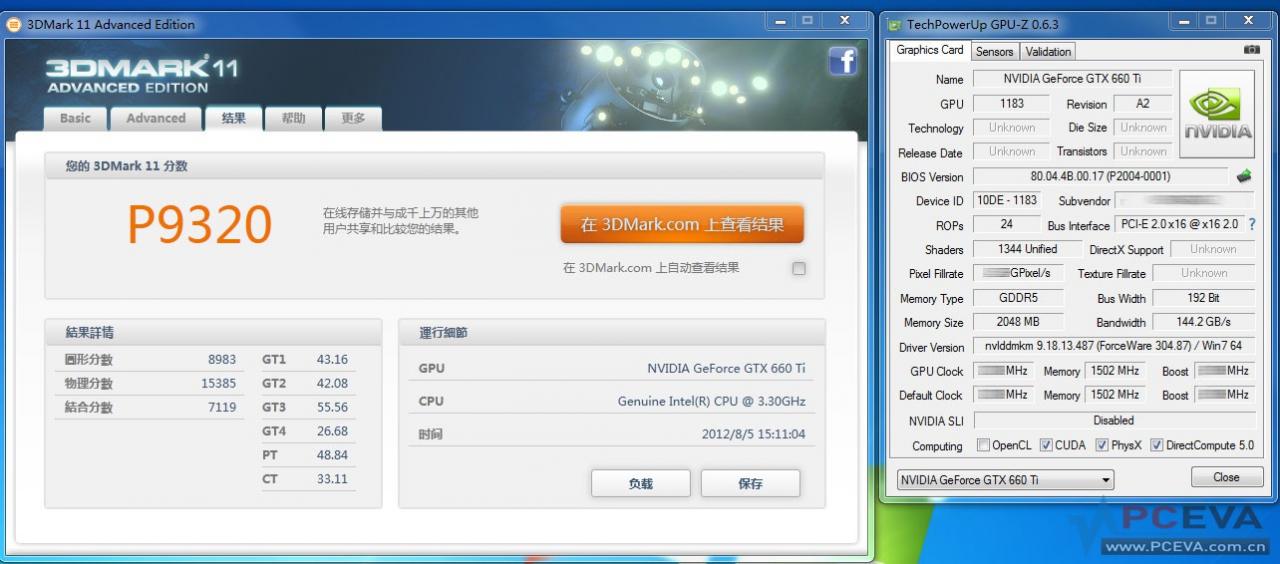Click the GT3 value 55.56
The image size is (1280, 564).
click(x=332, y=408)
